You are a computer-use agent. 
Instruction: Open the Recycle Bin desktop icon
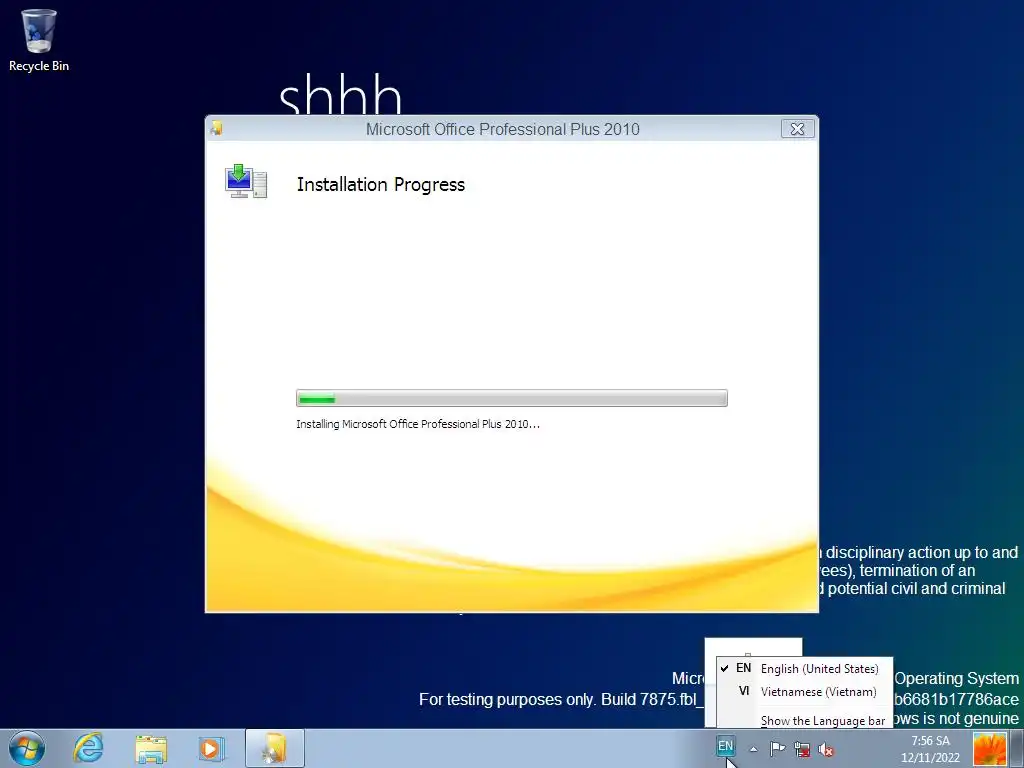(39, 40)
